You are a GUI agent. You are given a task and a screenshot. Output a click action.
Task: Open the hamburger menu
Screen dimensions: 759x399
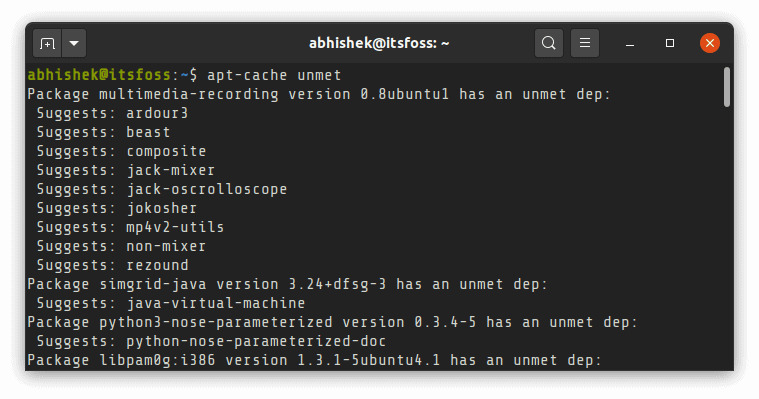point(585,43)
